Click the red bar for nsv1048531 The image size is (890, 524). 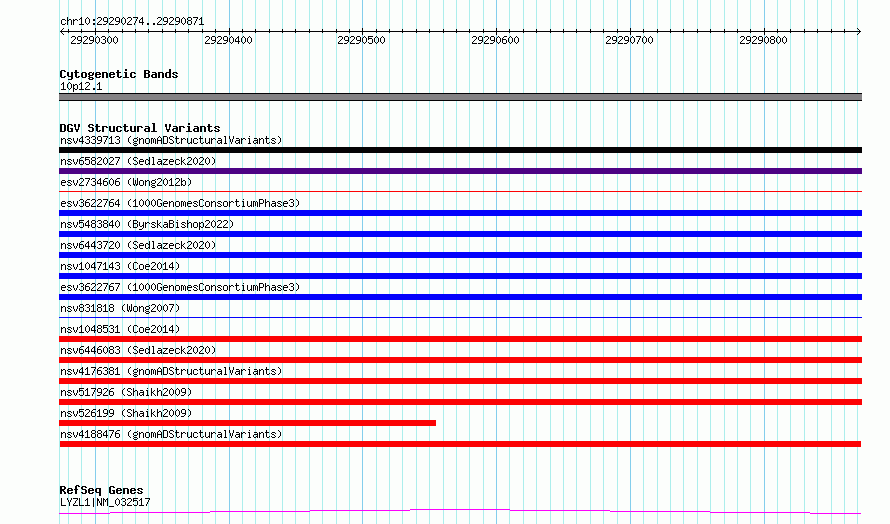[x=460, y=339]
